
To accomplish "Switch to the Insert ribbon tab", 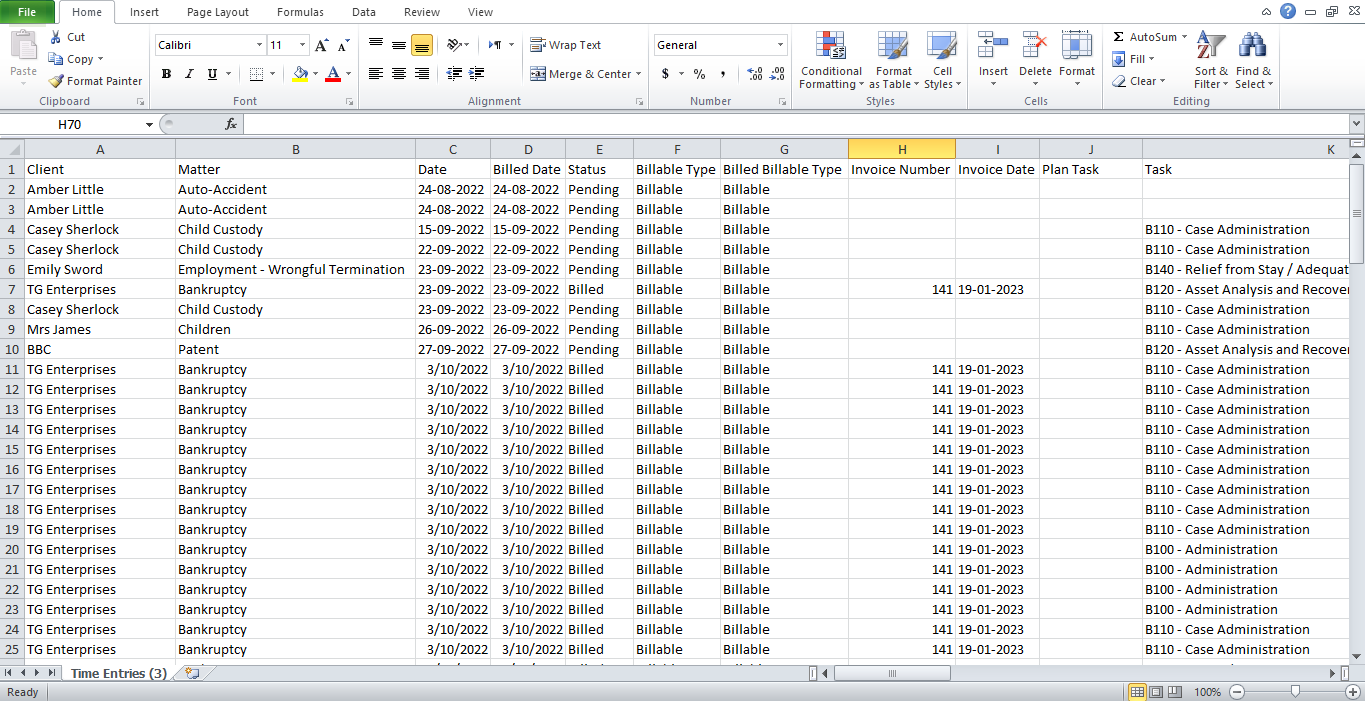I will tap(144, 12).
